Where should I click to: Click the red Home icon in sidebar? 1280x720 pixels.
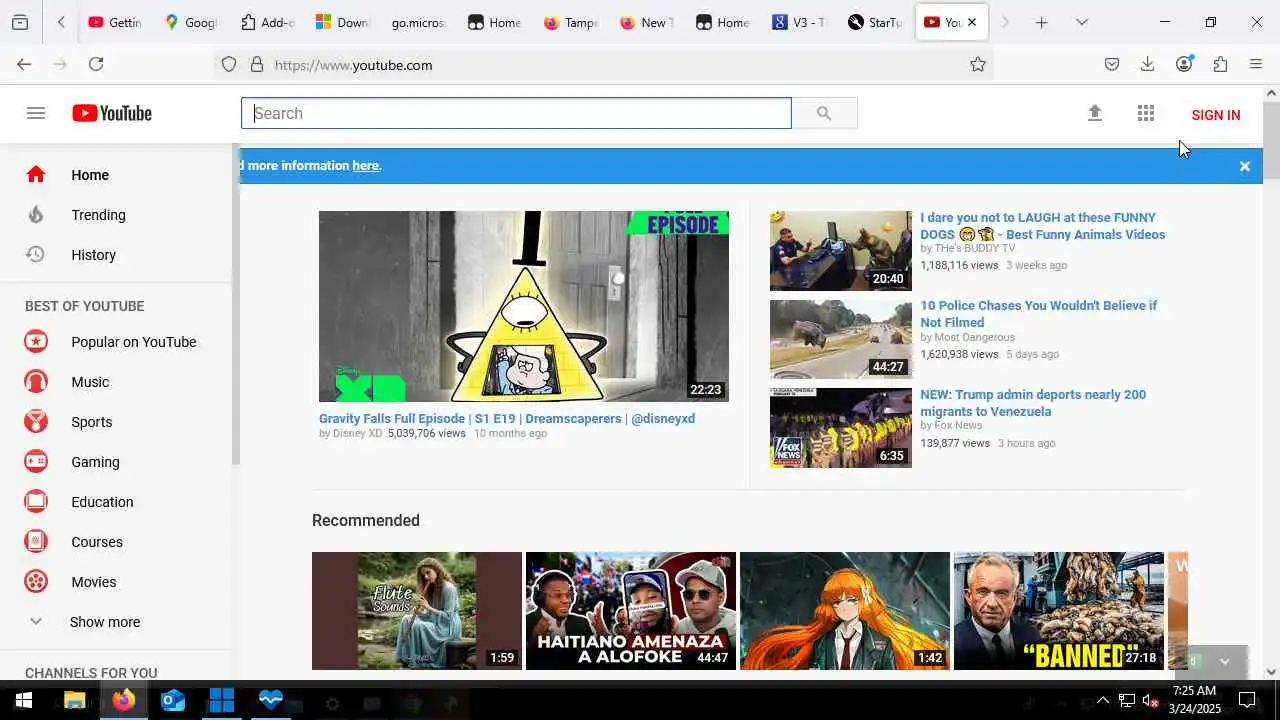point(36,174)
